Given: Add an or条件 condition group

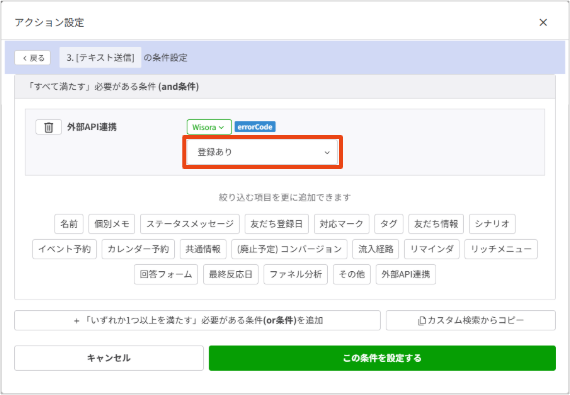Looking at the screenshot, I should pos(197,321).
